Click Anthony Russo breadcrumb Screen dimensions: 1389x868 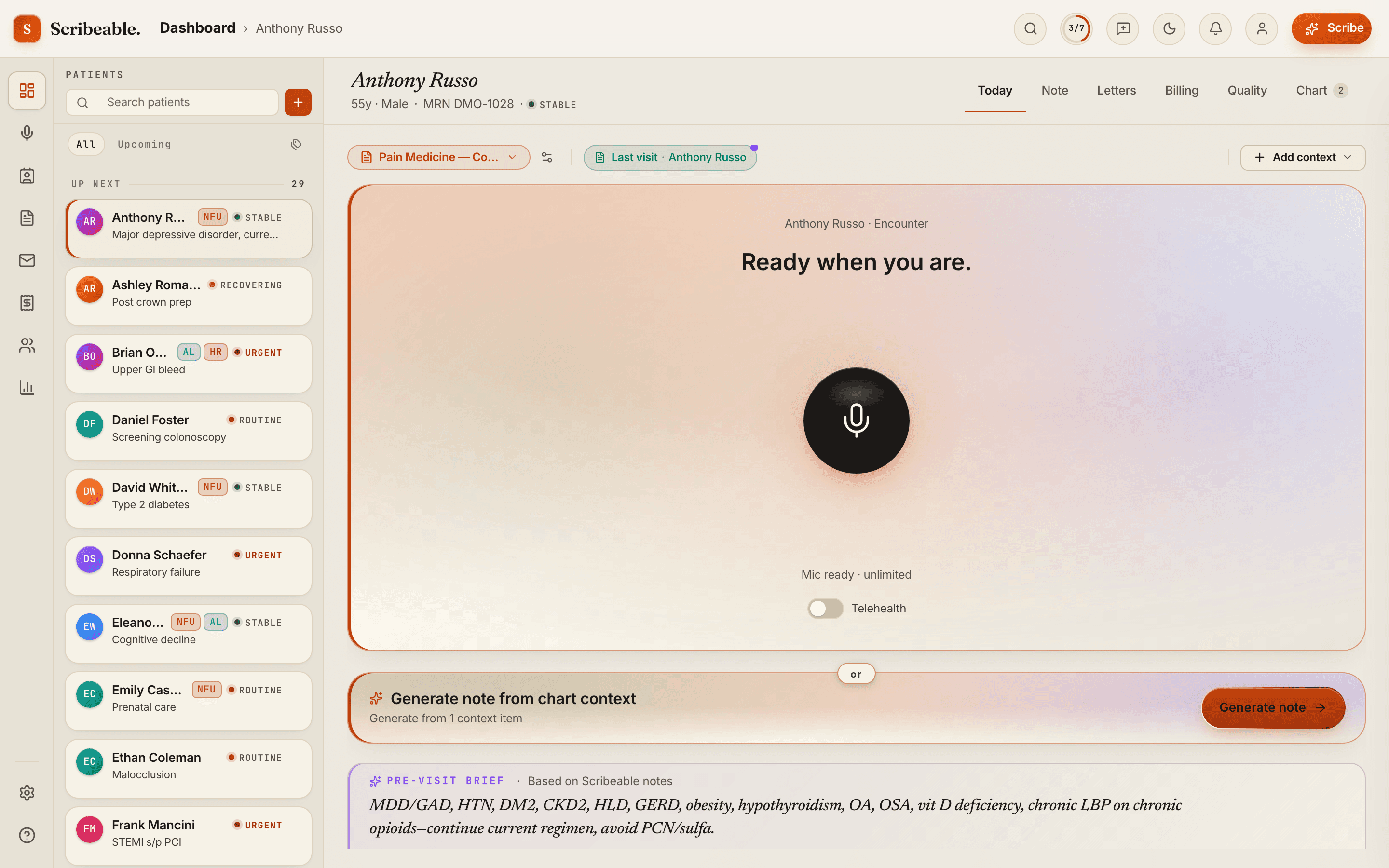(x=299, y=28)
